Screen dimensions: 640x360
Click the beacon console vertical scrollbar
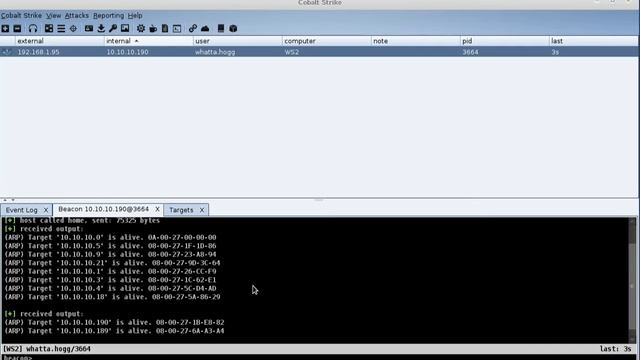pos(633,280)
